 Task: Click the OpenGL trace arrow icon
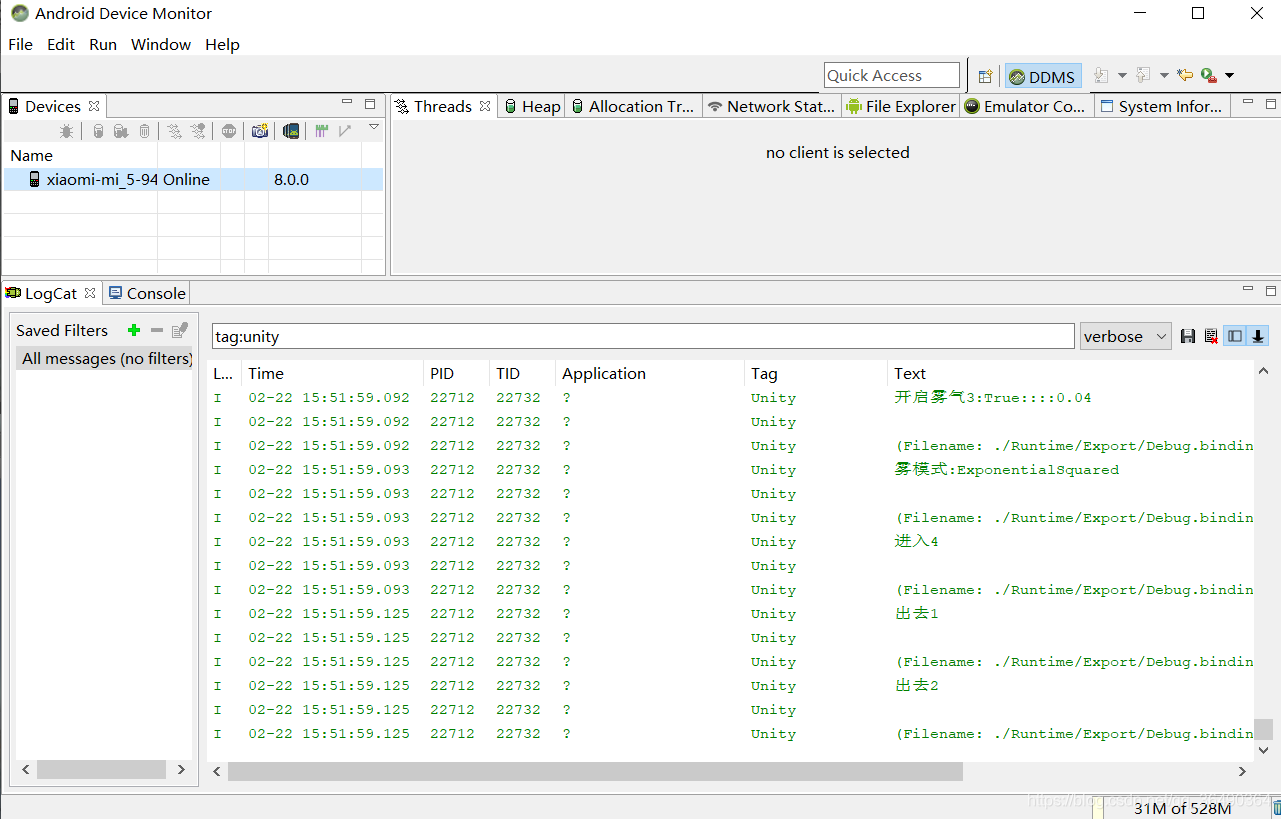tap(345, 131)
